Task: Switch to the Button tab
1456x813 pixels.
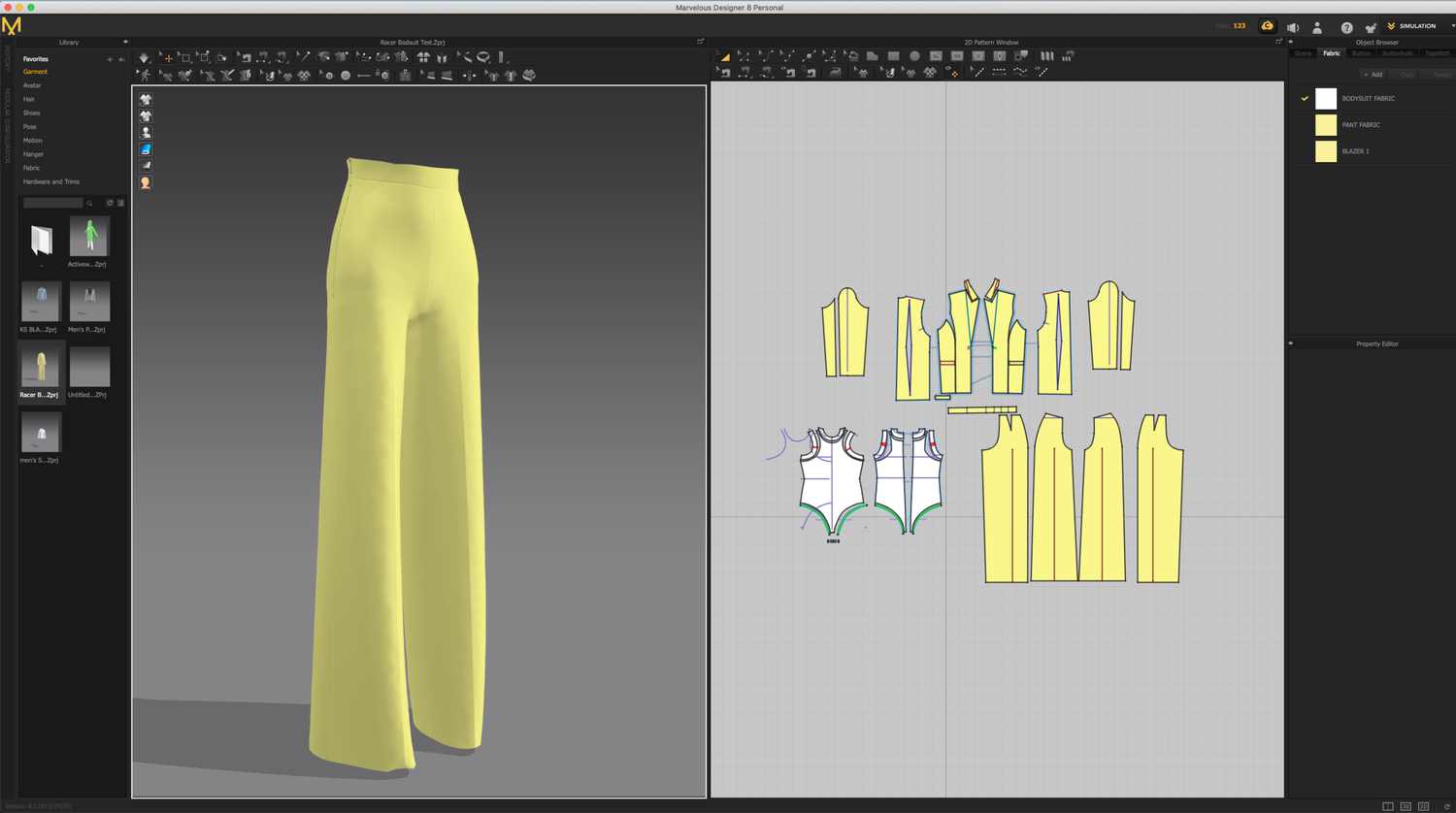Action: (1361, 53)
